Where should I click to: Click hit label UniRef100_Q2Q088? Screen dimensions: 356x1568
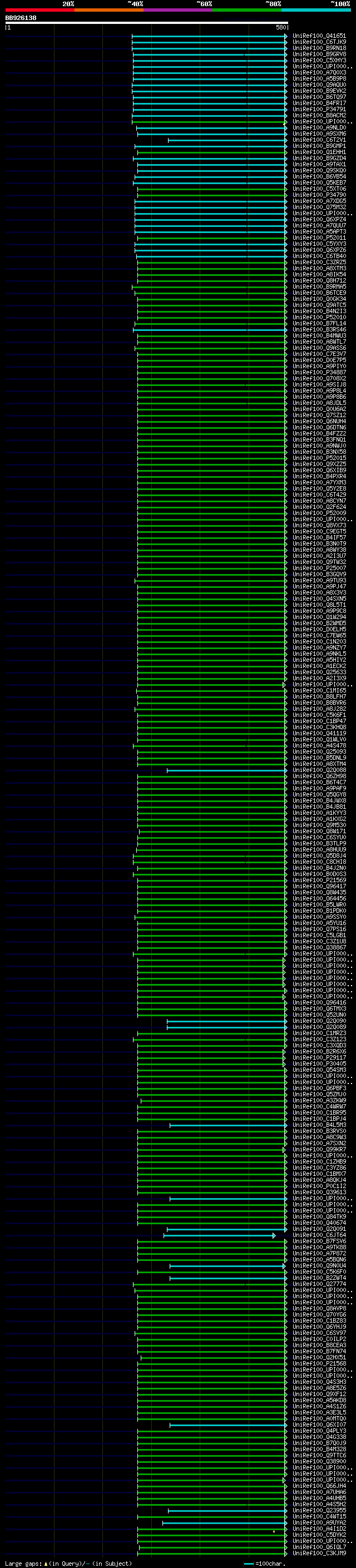pos(319,770)
